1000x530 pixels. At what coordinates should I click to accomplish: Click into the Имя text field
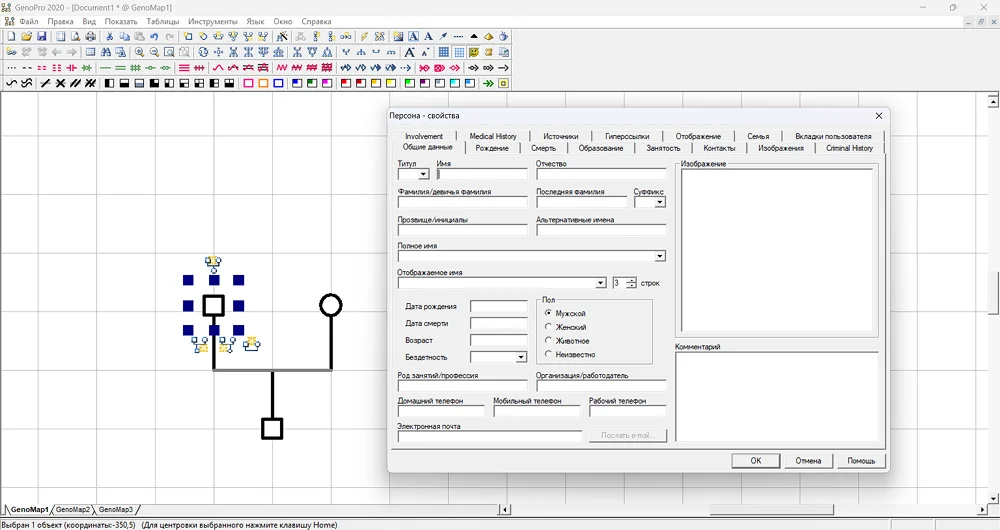[482, 174]
